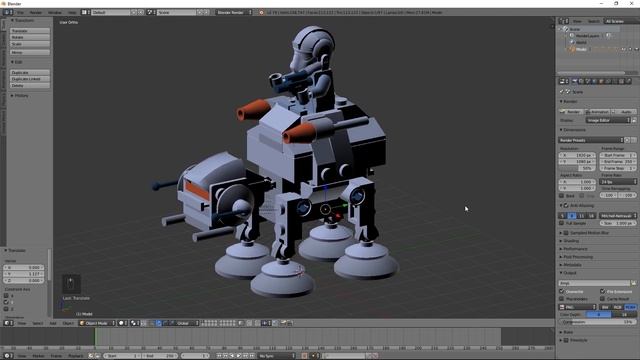Click the add render preset plus icon
The image size is (640, 360).
click(628, 140)
